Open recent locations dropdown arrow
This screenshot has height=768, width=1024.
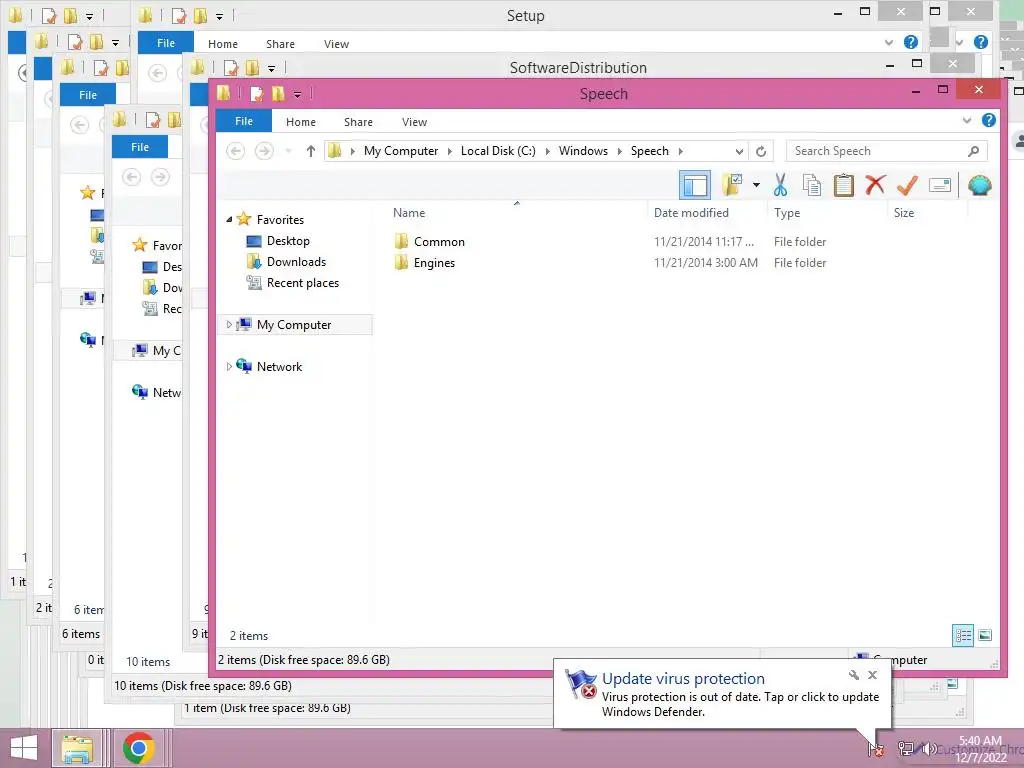click(x=288, y=152)
